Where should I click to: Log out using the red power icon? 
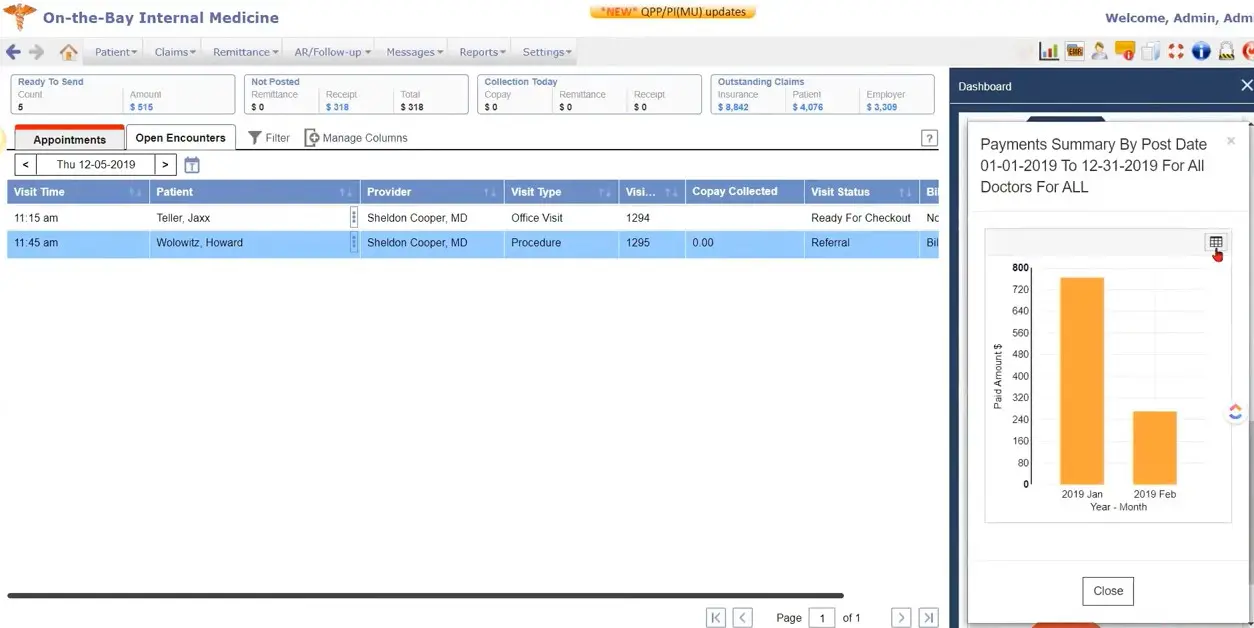pos(1249,50)
